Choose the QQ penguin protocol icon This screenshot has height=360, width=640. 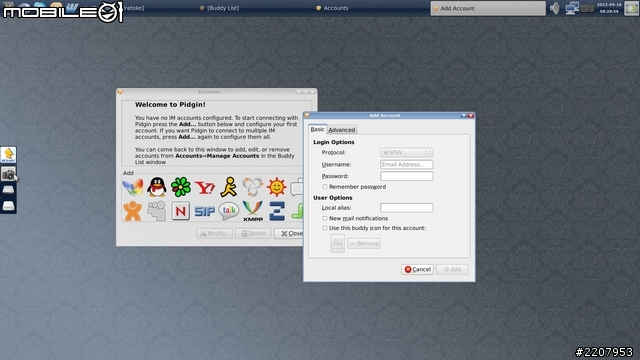pyautogui.click(x=157, y=187)
